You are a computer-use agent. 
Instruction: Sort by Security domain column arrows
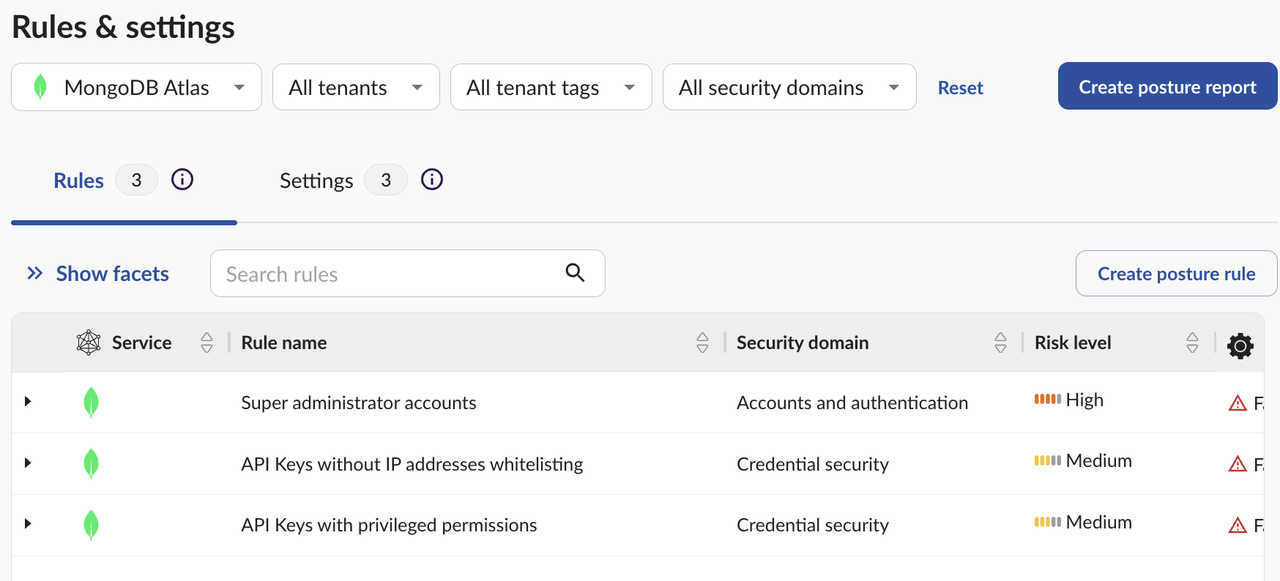[1000, 343]
